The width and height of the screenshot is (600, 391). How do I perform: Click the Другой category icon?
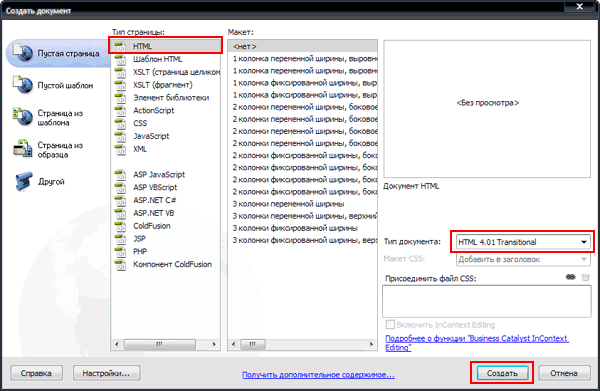point(23,181)
